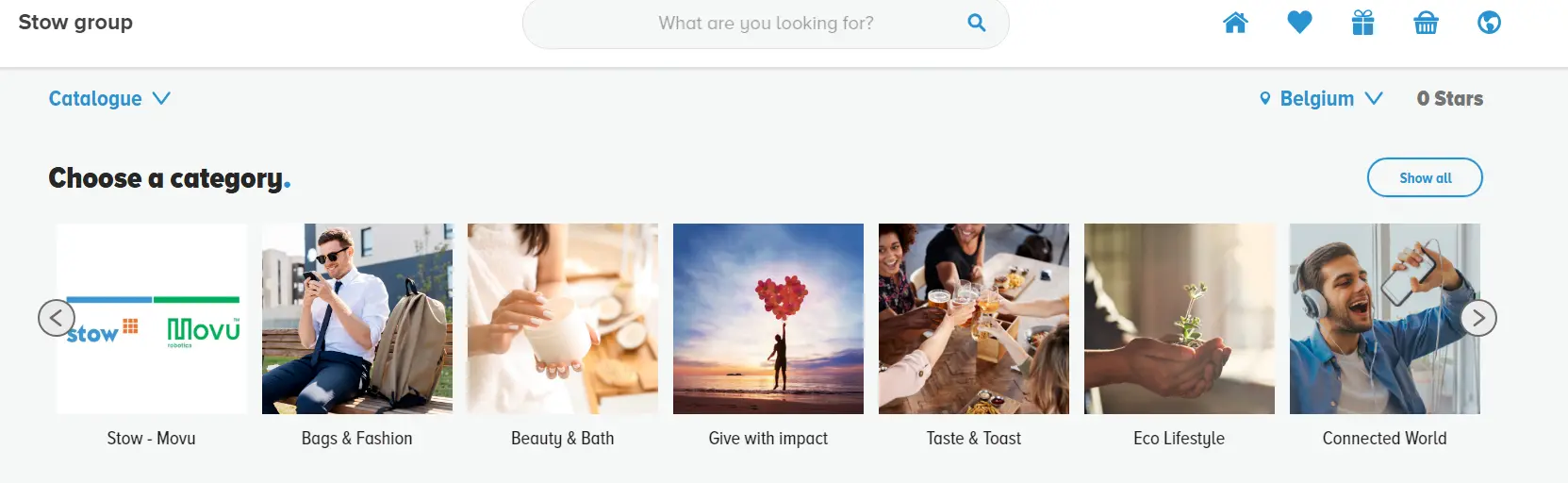Click the Eco Lifestyle label
This screenshot has width=1568, height=483.
point(1179,438)
